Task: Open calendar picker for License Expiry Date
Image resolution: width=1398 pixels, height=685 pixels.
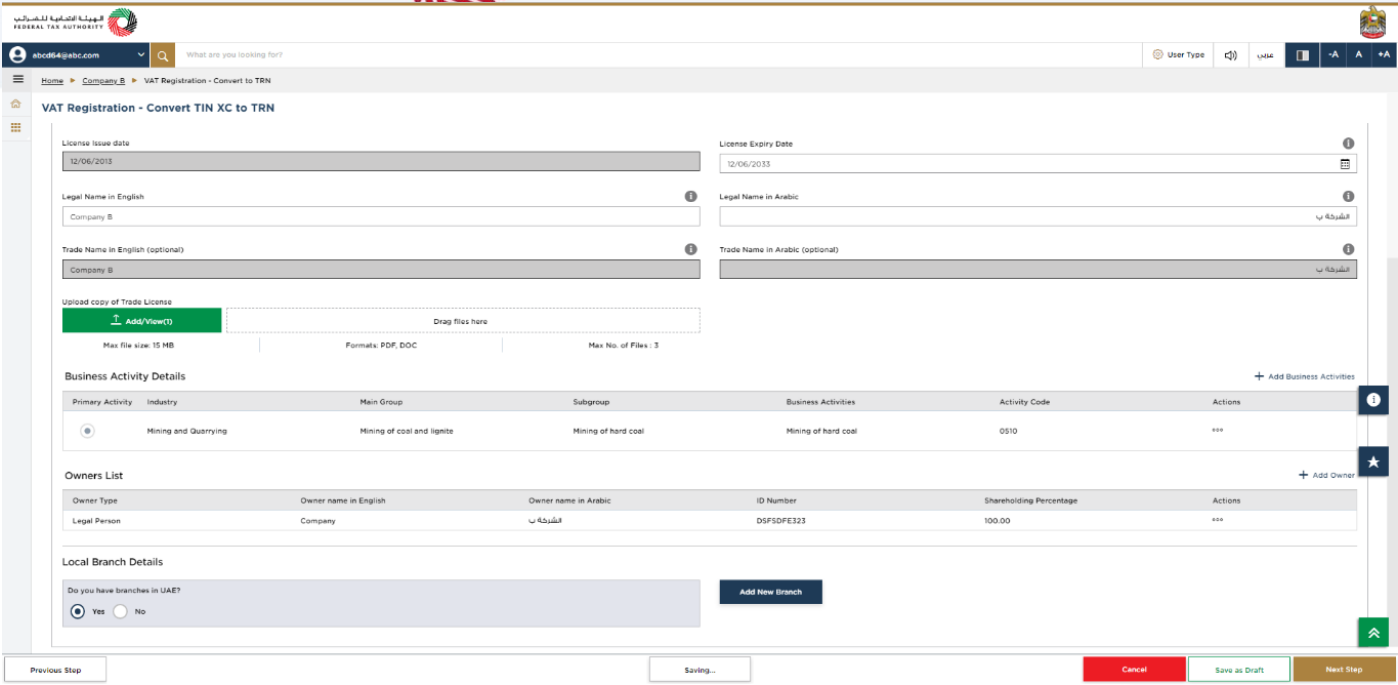Action: 1345,164
